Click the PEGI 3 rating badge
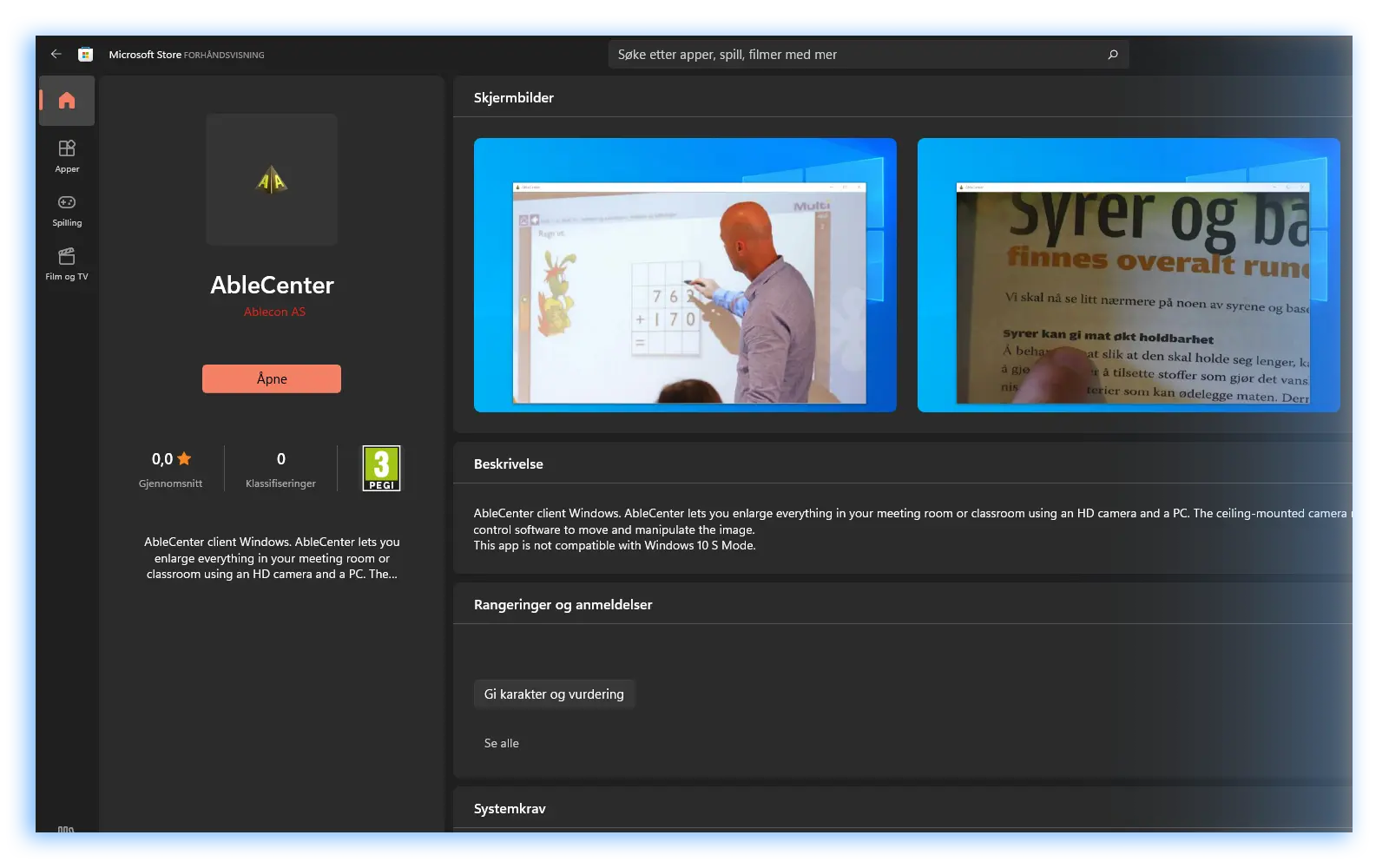 click(381, 468)
